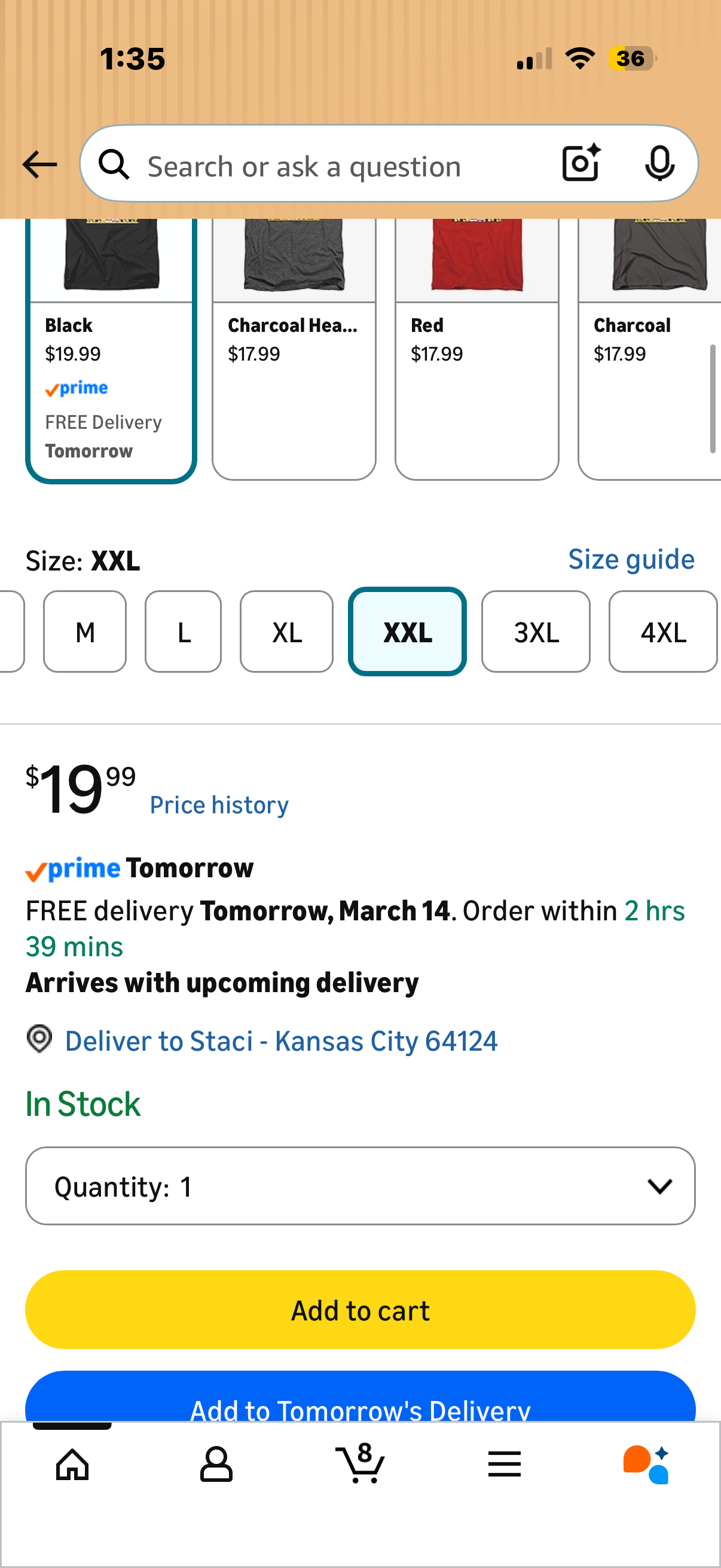The width and height of the screenshot is (721, 1568).
Task: Open the account profile icon
Action: click(x=216, y=1464)
